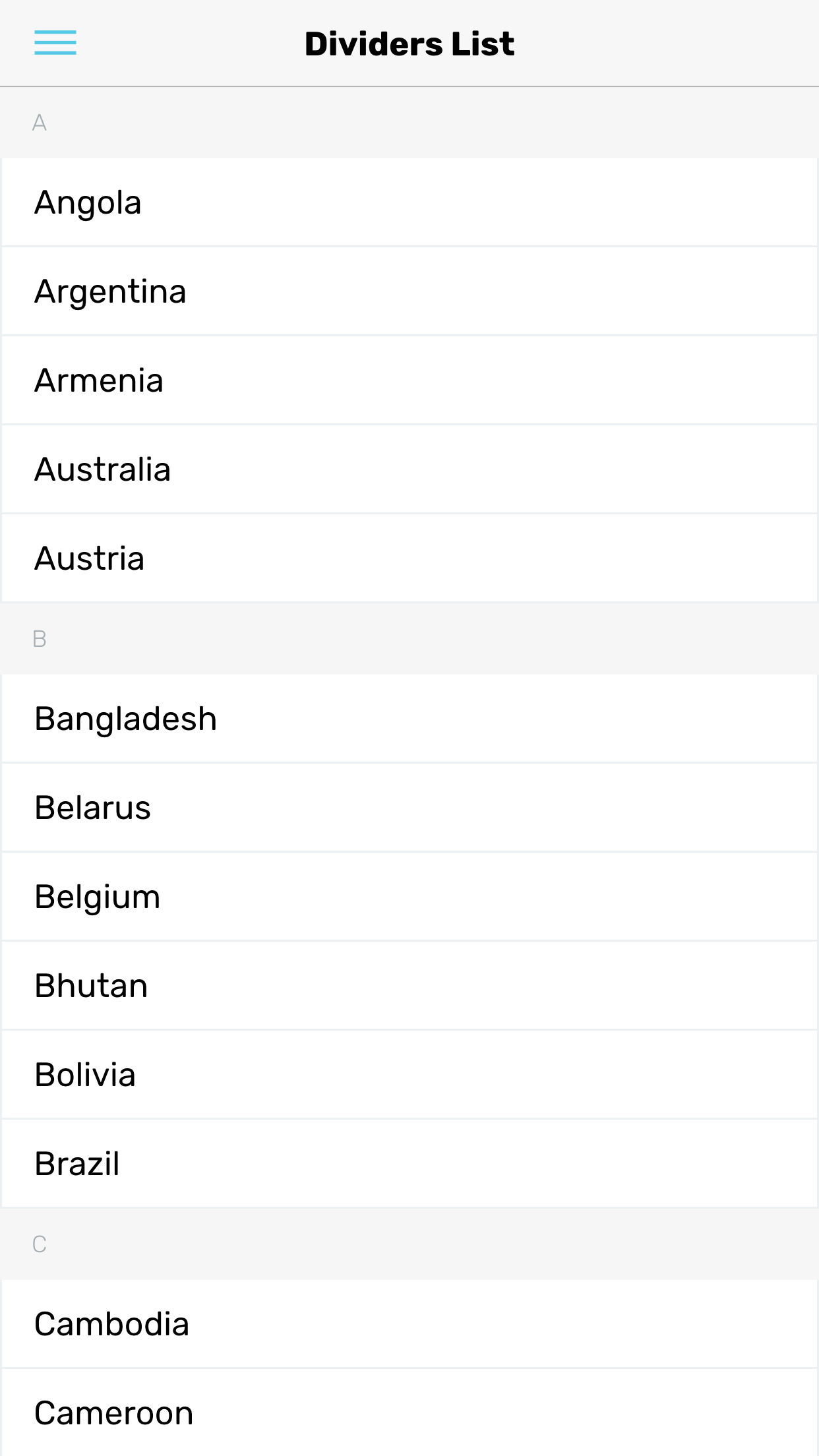Select the Australia entry

pyautogui.click(x=409, y=470)
